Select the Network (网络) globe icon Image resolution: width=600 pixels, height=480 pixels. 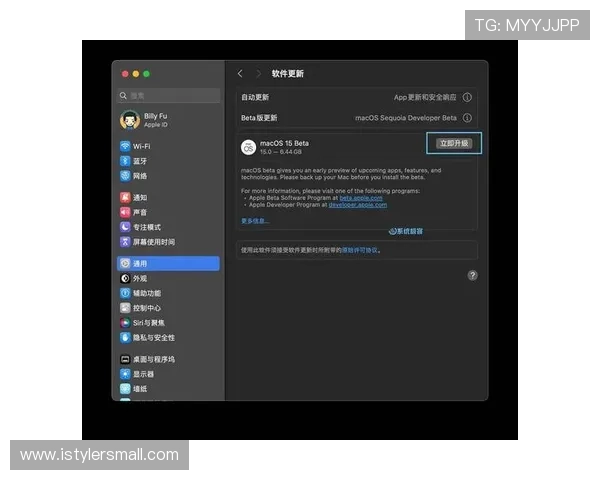pyautogui.click(x=125, y=176)
